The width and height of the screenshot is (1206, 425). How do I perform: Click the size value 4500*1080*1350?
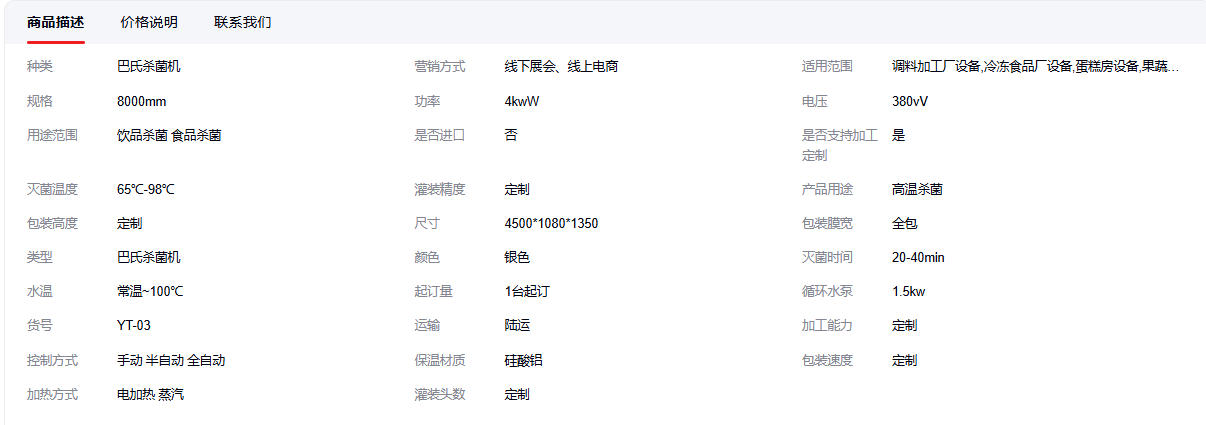point(551,223)
